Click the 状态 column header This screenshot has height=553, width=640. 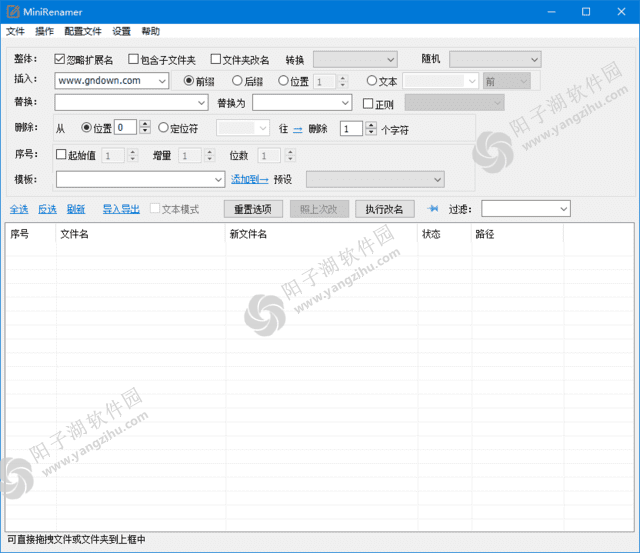(x=444, y=234)
